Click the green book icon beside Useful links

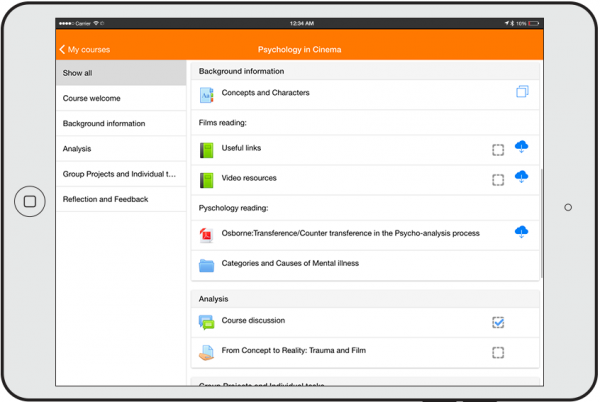pyautogui.click(x=207, y=150)
